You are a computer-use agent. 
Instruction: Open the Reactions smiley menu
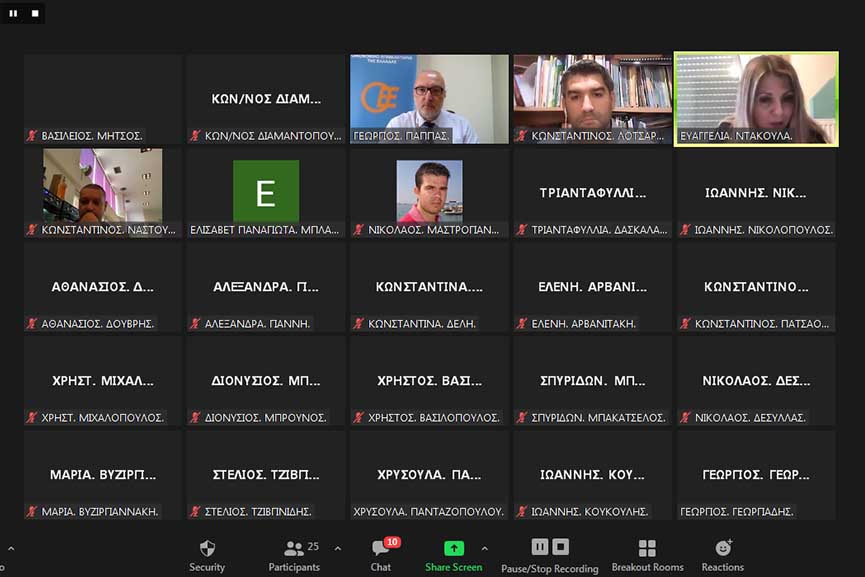pyautogui.click(x=723, y=555)
